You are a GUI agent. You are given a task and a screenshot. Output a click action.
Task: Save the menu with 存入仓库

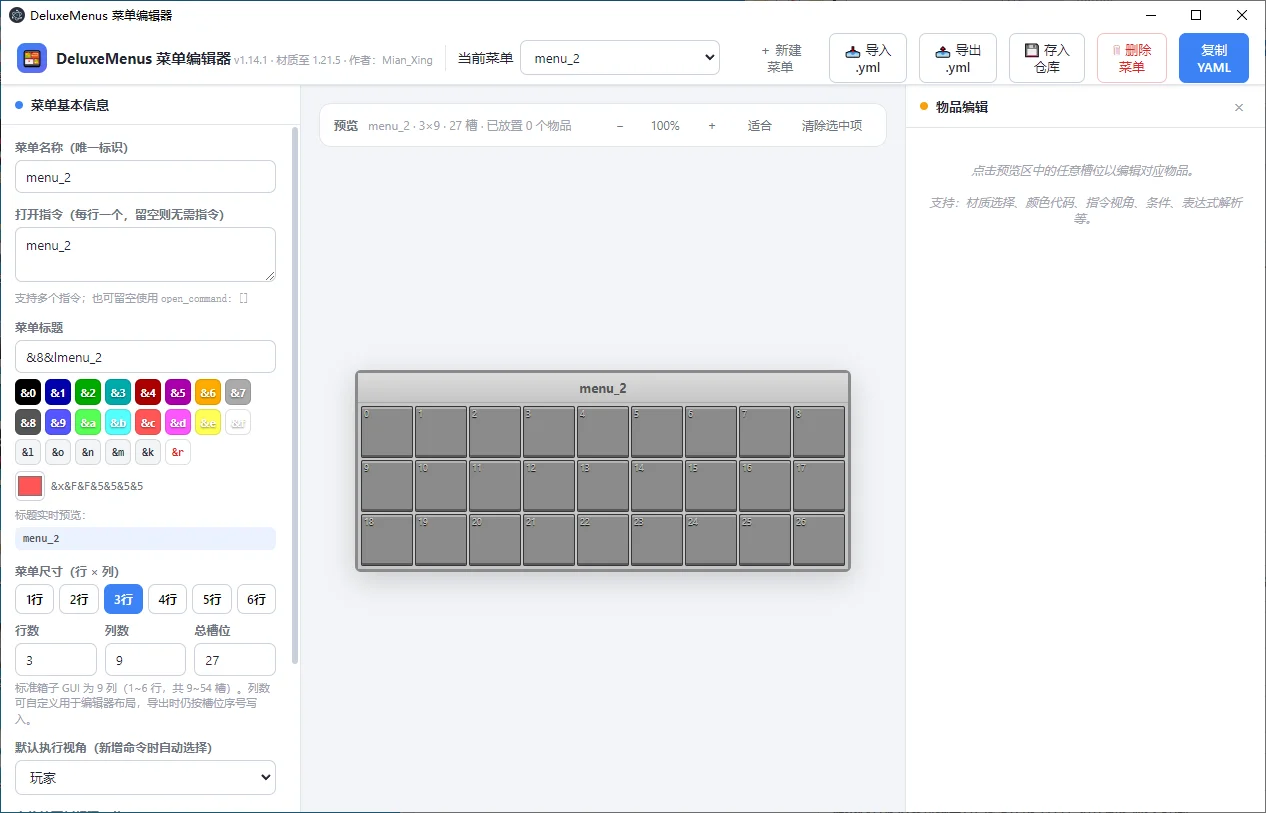pos(1047,58)
